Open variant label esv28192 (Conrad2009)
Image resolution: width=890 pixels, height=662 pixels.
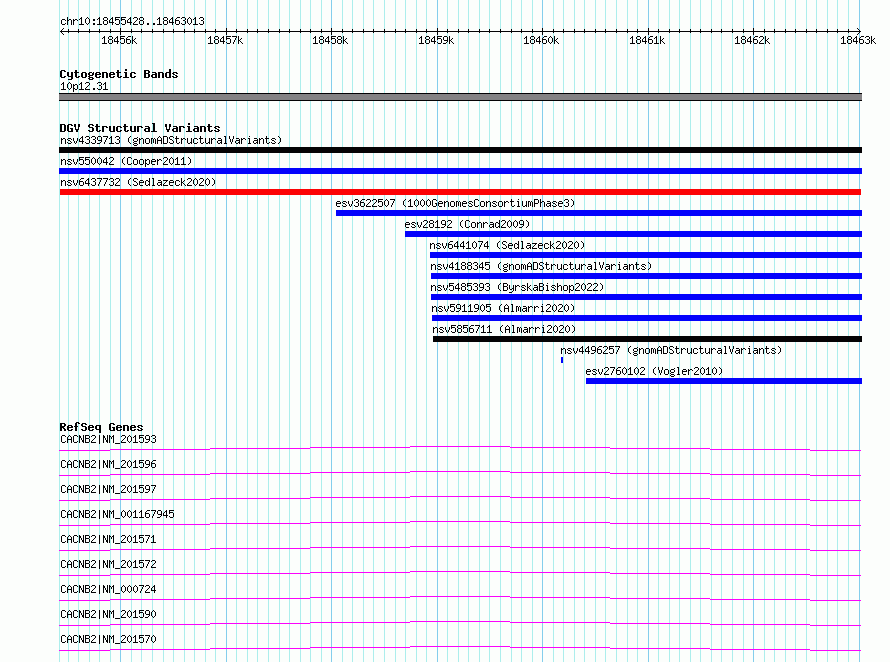(467, 224)
